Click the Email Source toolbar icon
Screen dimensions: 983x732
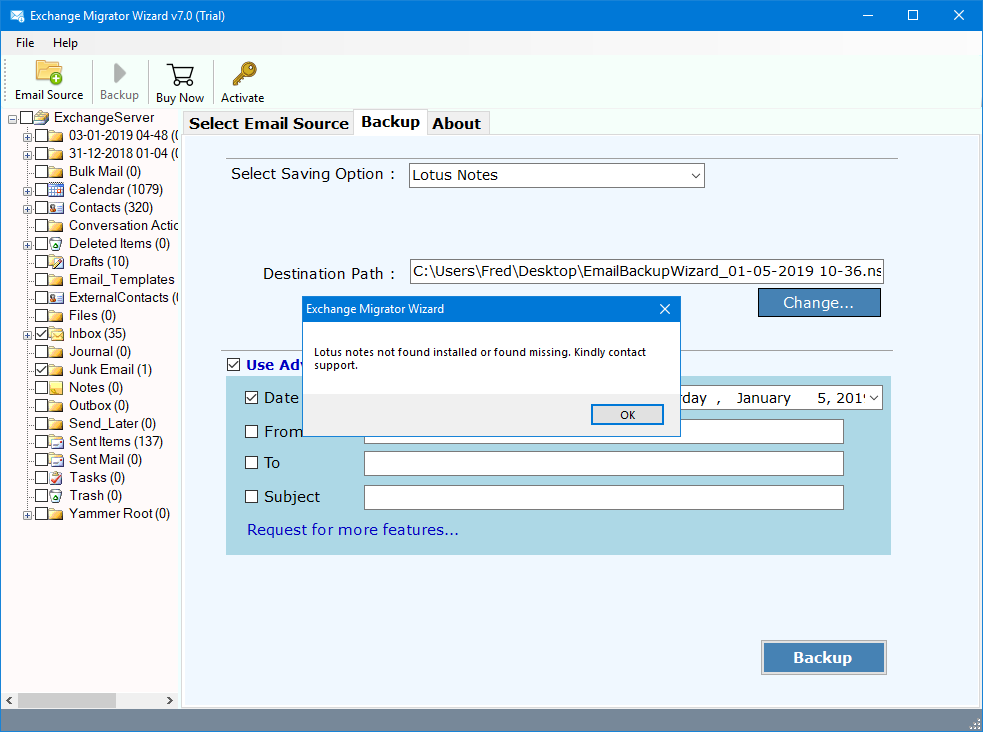49,72
